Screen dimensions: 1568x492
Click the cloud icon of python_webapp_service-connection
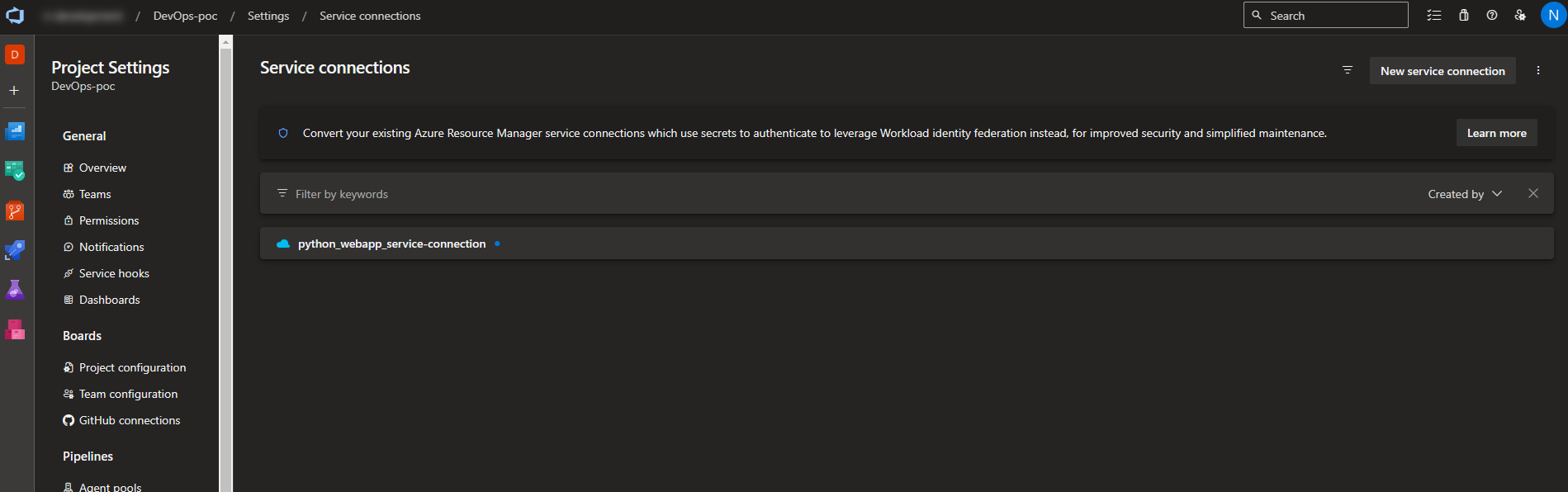pyautogui.click(x=283, y=244)
